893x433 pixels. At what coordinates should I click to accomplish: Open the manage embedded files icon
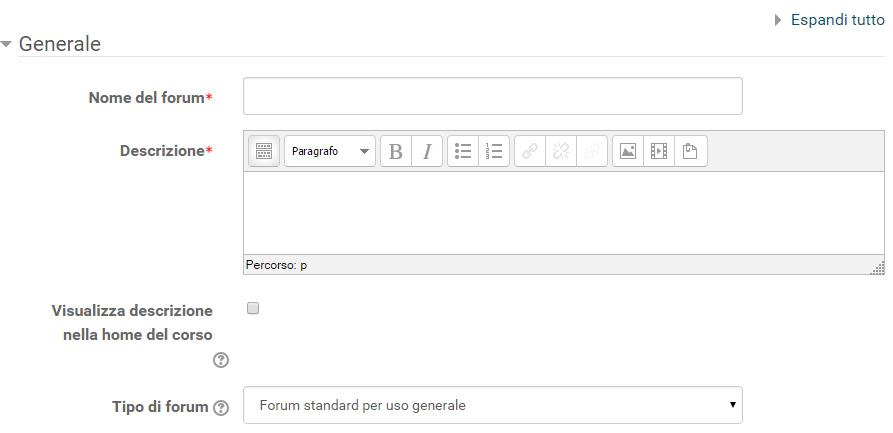click(690, 151)
